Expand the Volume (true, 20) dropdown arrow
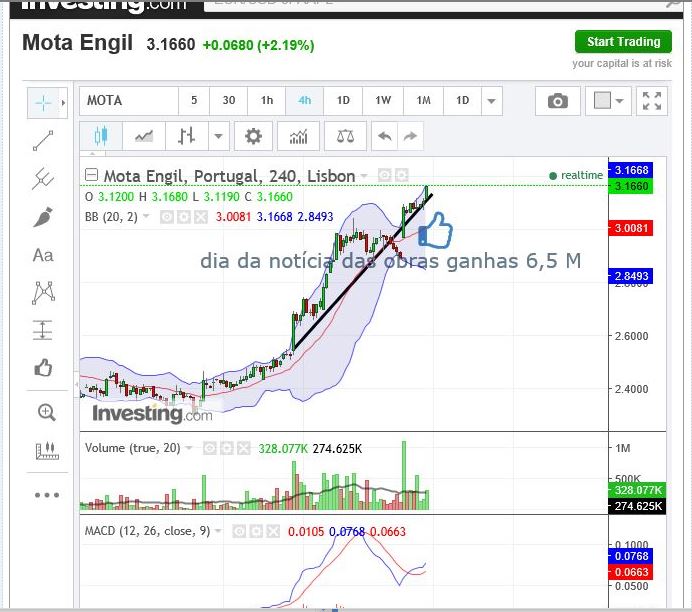Viewport: 692px width, 612px height. [x=189, y=448]
